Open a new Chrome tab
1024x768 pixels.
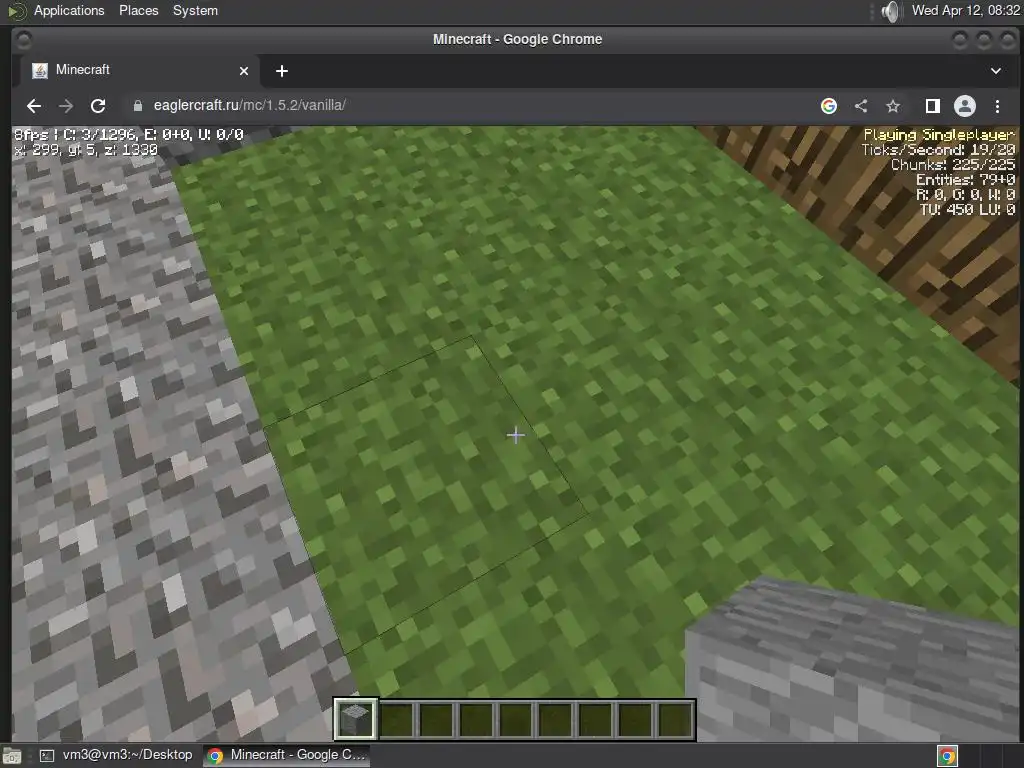point(281,71)
